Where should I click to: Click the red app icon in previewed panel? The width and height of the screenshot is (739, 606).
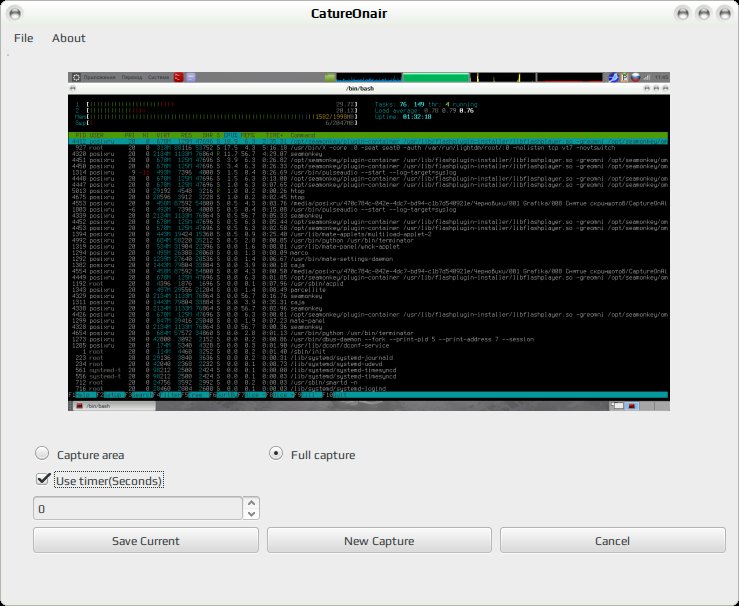click(x=178, y=77)
